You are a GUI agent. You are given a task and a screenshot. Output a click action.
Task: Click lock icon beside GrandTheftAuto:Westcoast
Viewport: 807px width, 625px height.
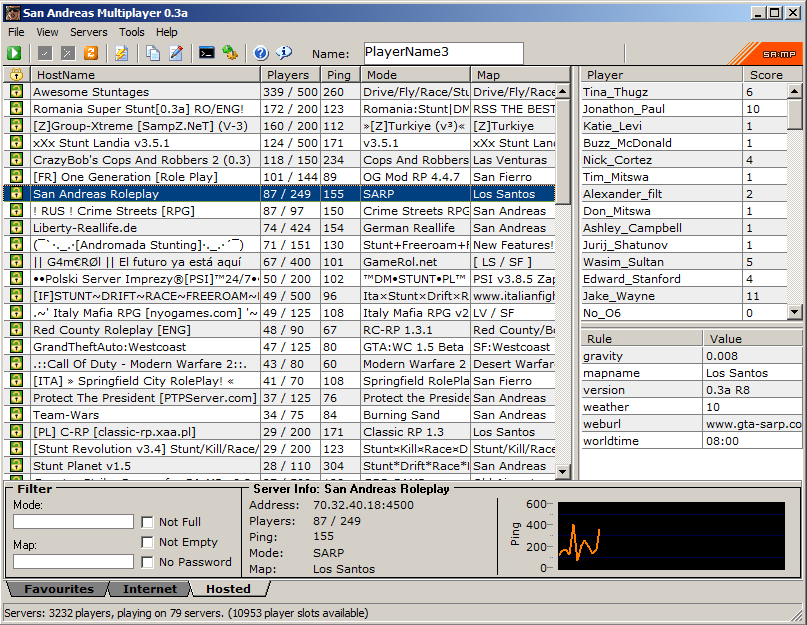coord(16,346)
